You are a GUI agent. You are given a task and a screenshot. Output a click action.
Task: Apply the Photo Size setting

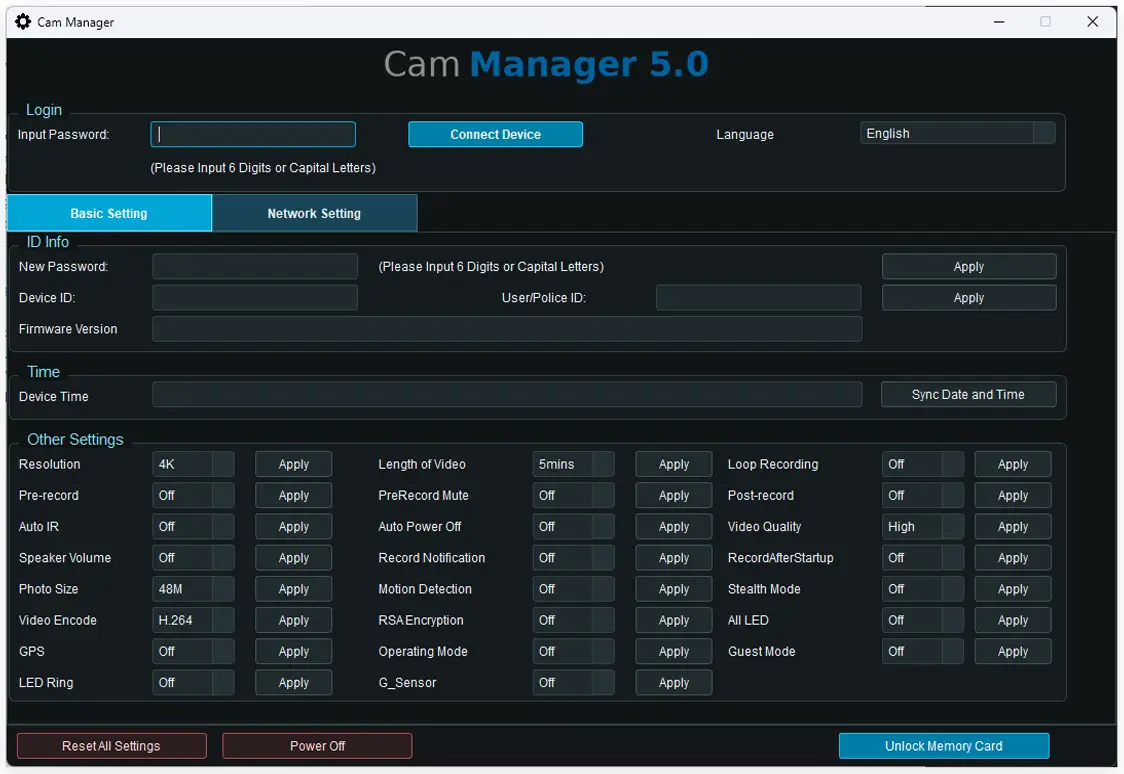click(x=294, y=589)
